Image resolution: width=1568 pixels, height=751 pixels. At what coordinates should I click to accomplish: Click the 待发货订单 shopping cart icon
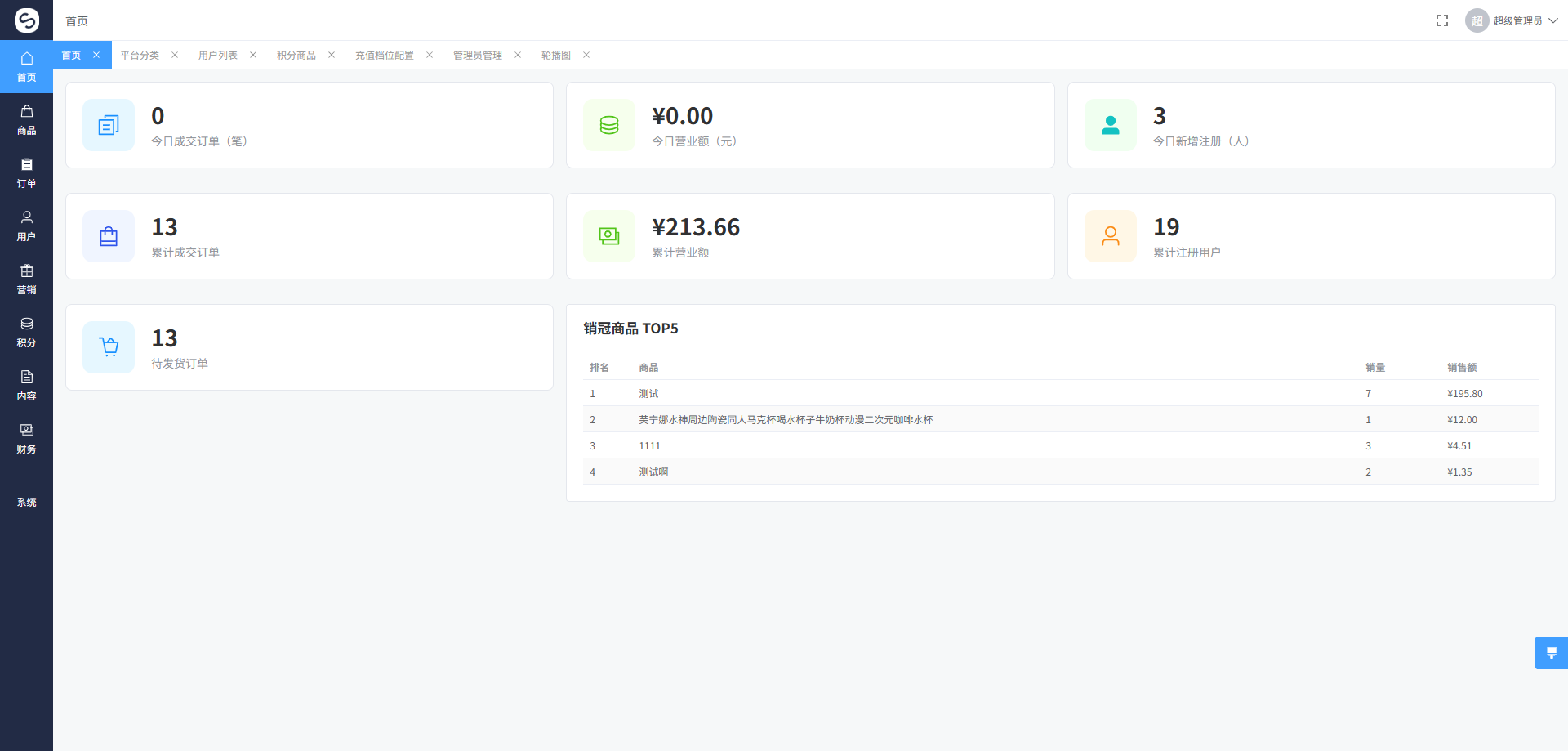(x=109, y=347)
